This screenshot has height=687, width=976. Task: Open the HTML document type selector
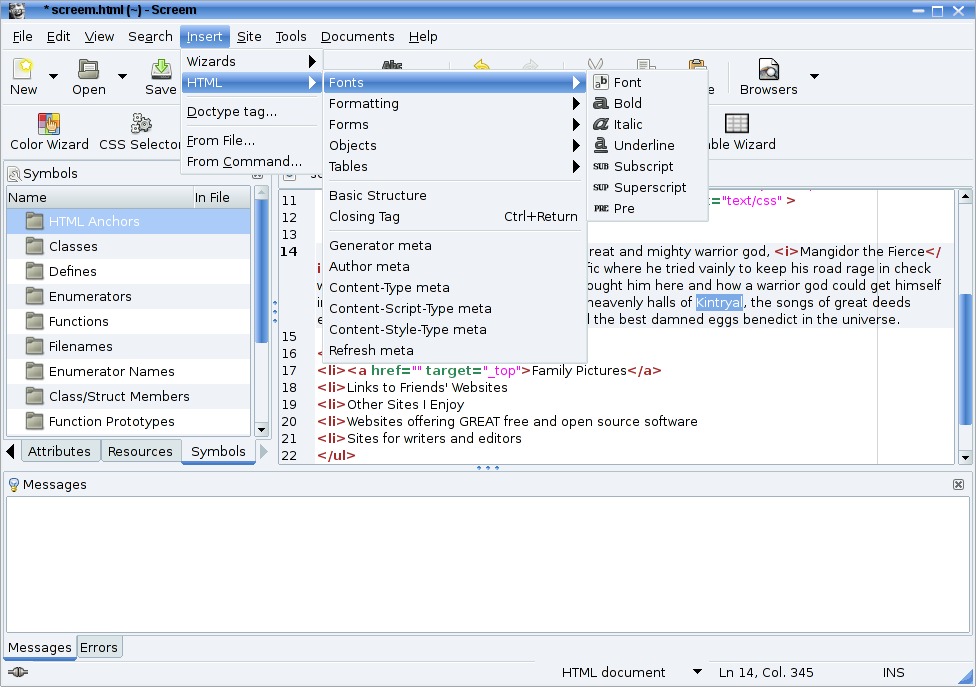click(697, 672)
